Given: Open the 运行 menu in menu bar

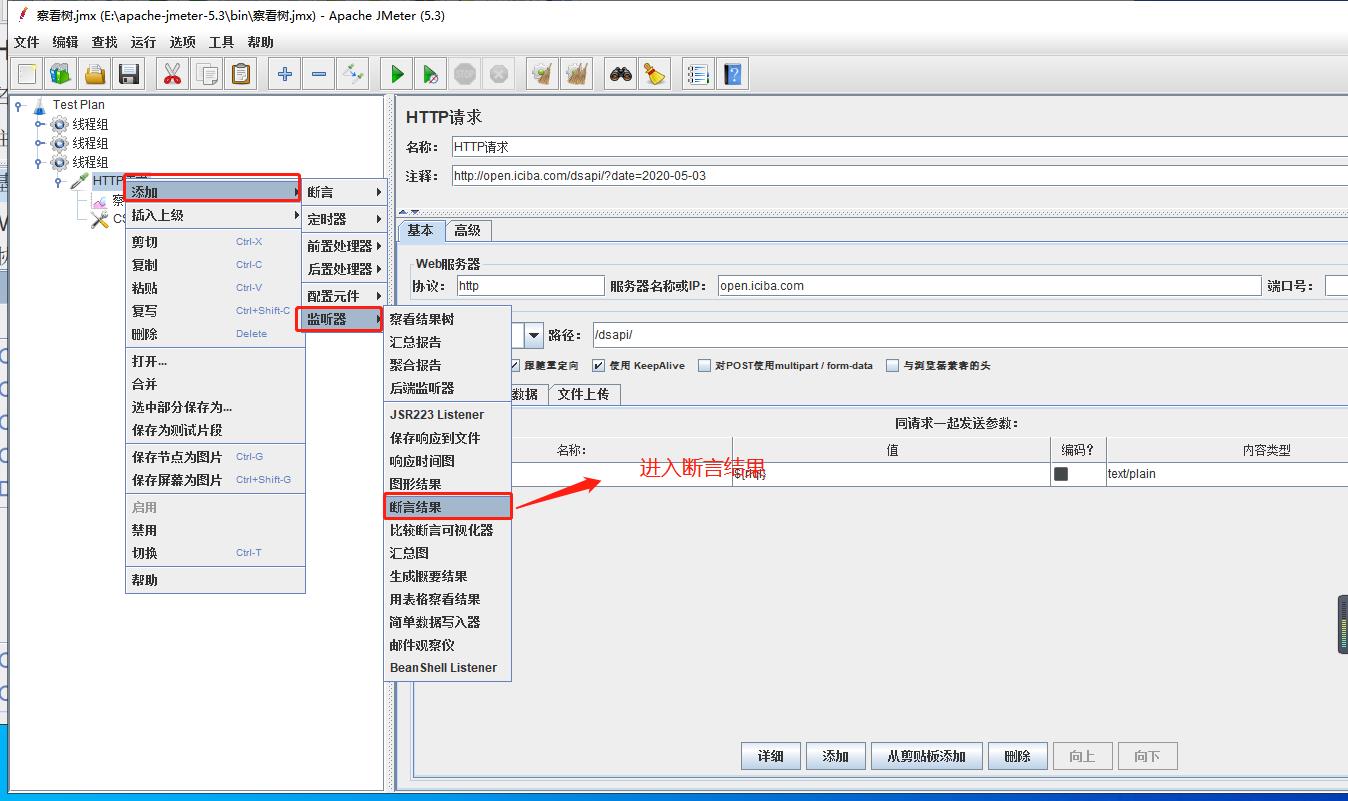Looking at the screenshot, I should tap(143, 42).
